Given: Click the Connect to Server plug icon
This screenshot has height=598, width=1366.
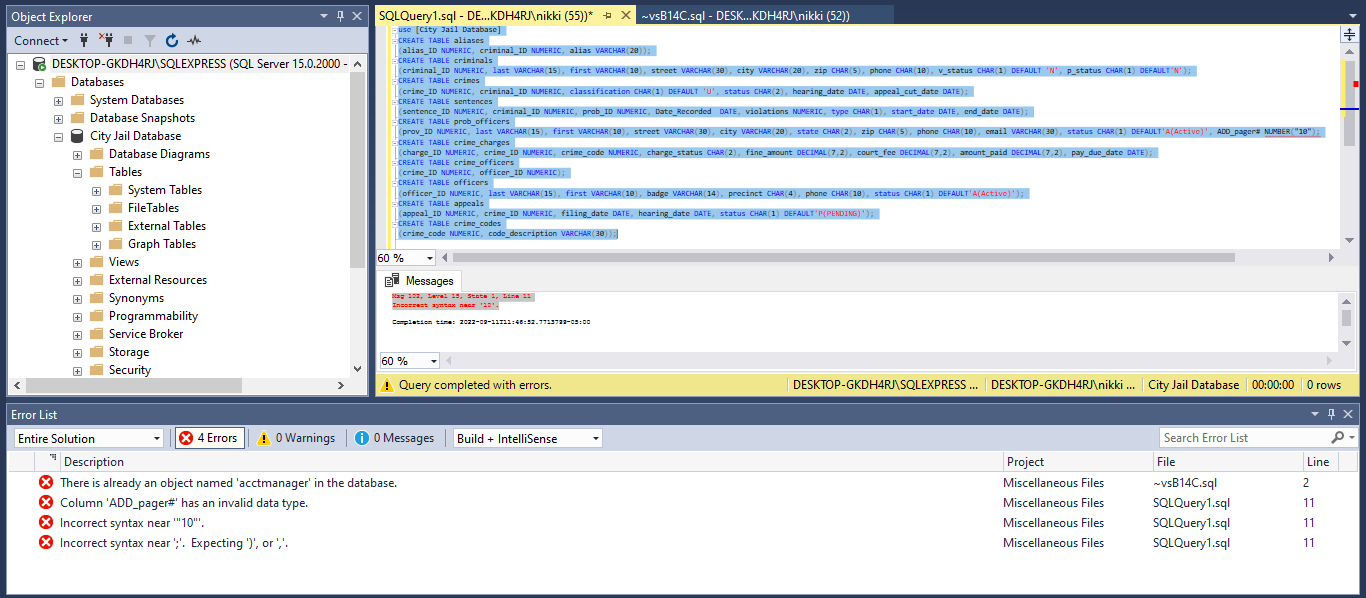Looking at the screenshot, I should [x=84, y=40].
